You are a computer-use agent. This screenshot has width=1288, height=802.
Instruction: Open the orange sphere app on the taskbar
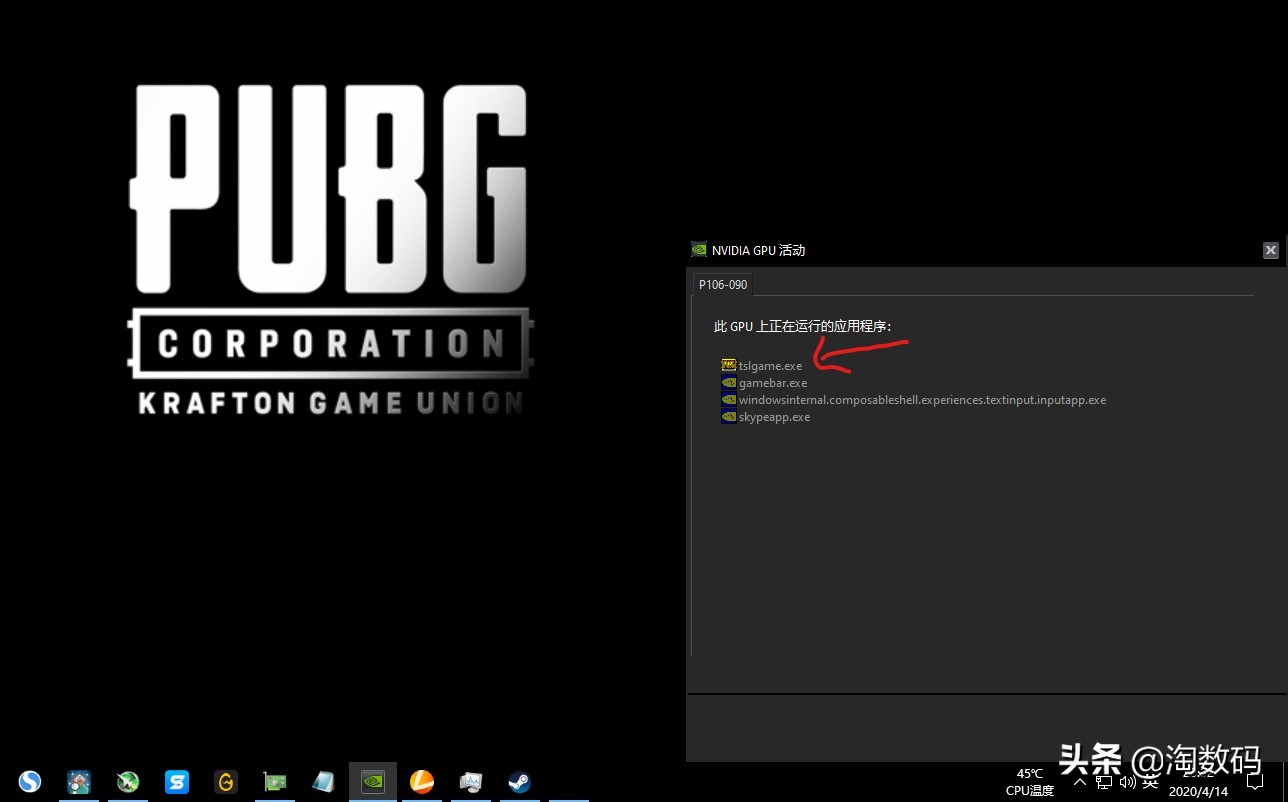[422, 781]
